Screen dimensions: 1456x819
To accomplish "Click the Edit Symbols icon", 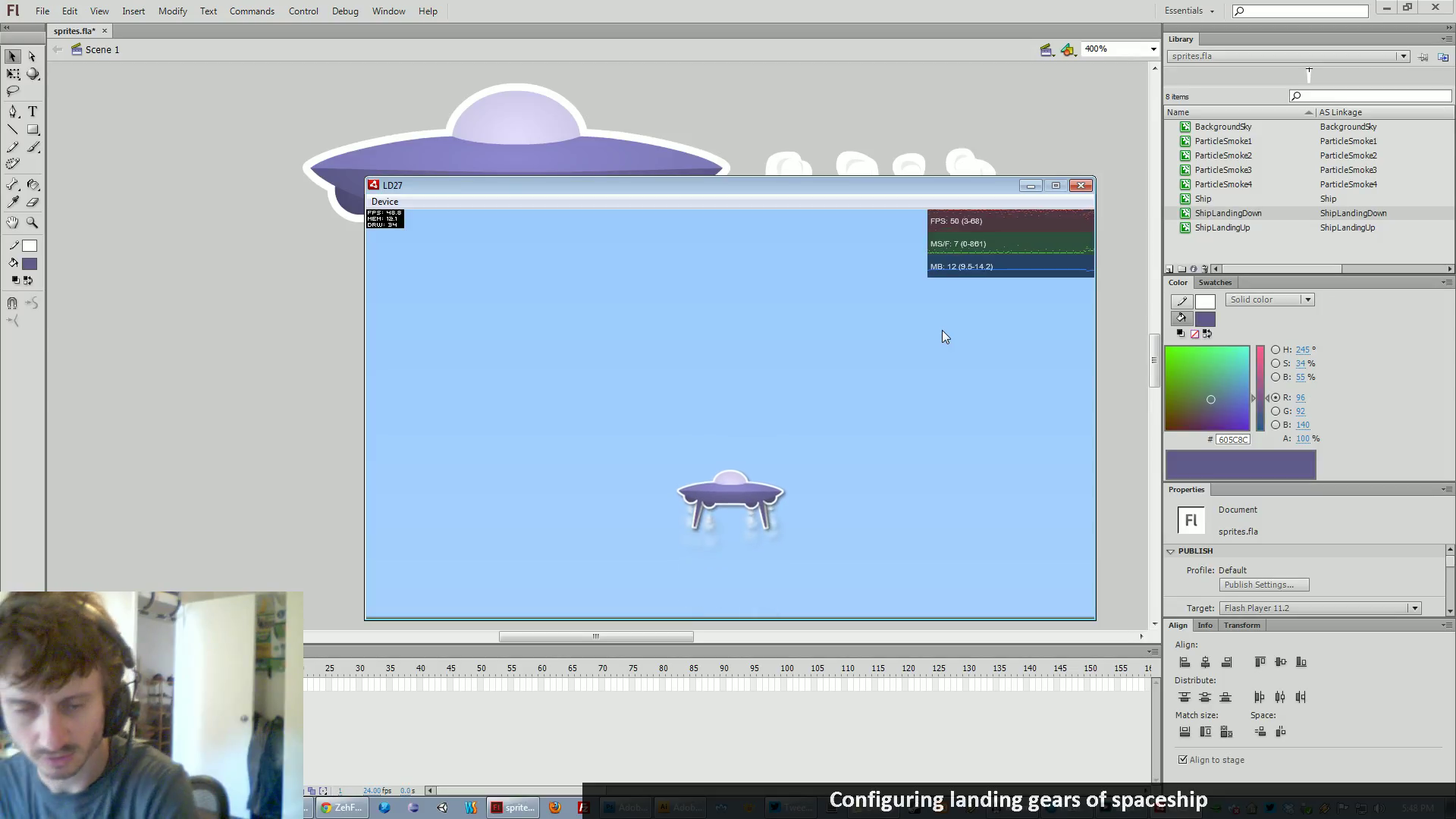I will (x=1068, y=49).
